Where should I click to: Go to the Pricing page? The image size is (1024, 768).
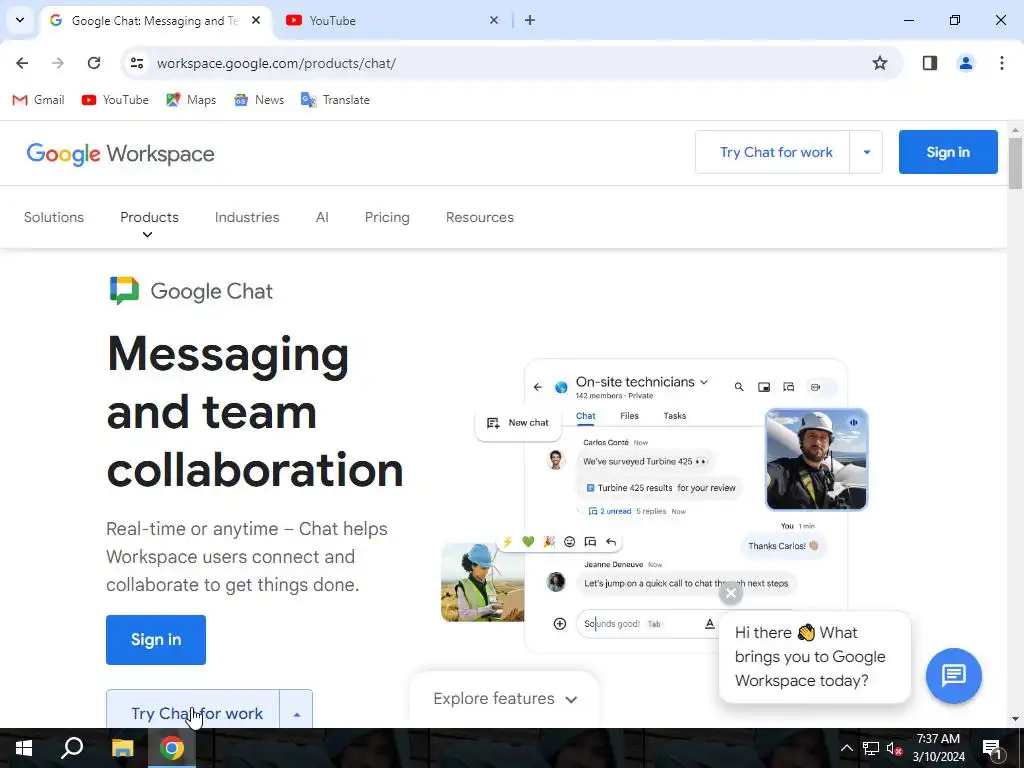tap(387, 217)
